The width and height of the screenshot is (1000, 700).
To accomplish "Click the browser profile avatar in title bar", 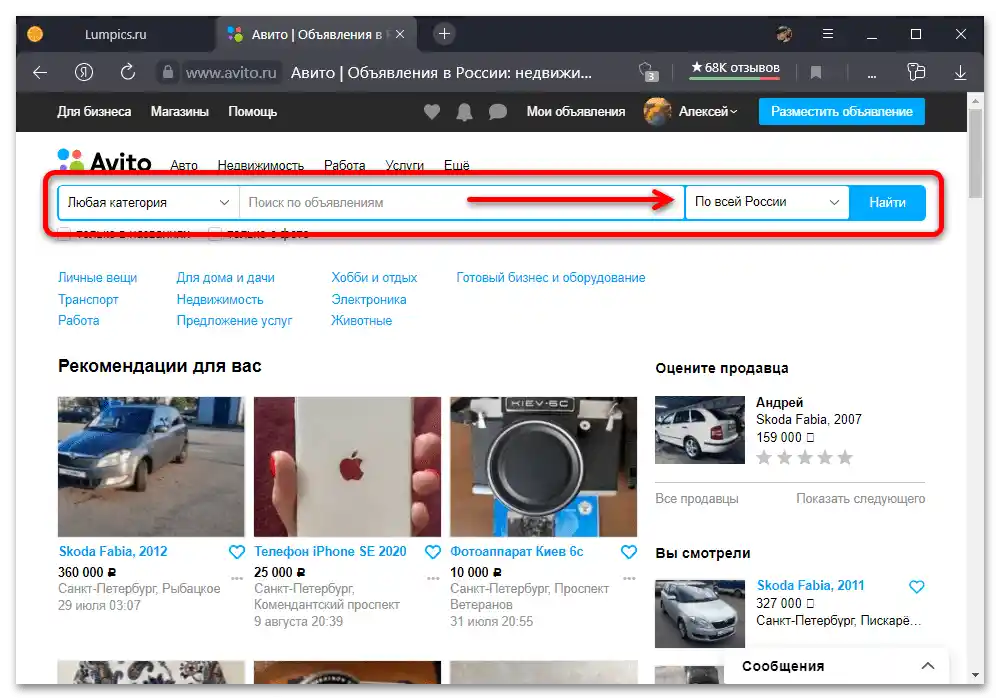I will tap(784, 34).
